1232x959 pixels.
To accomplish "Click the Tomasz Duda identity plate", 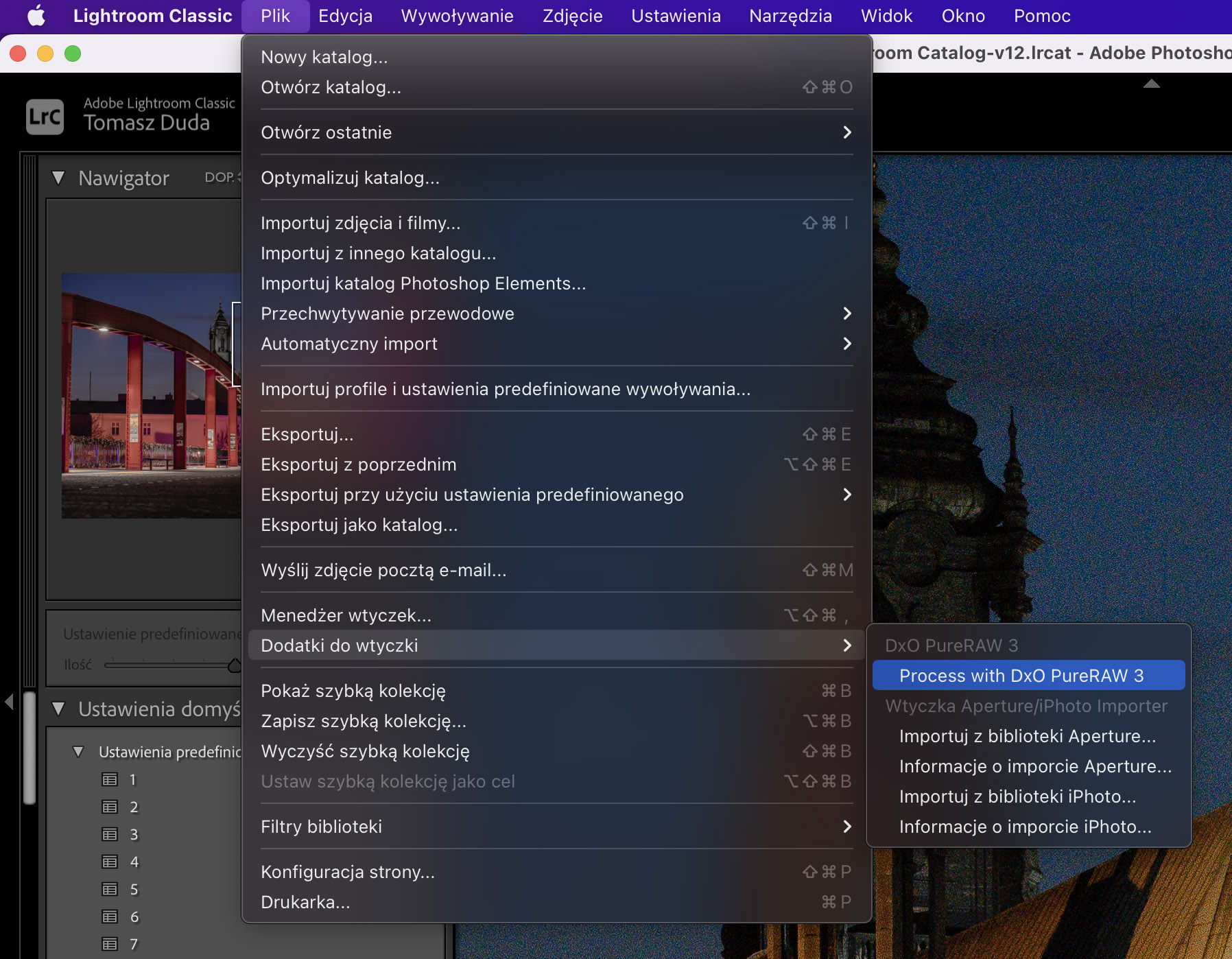I will point(147,123).
